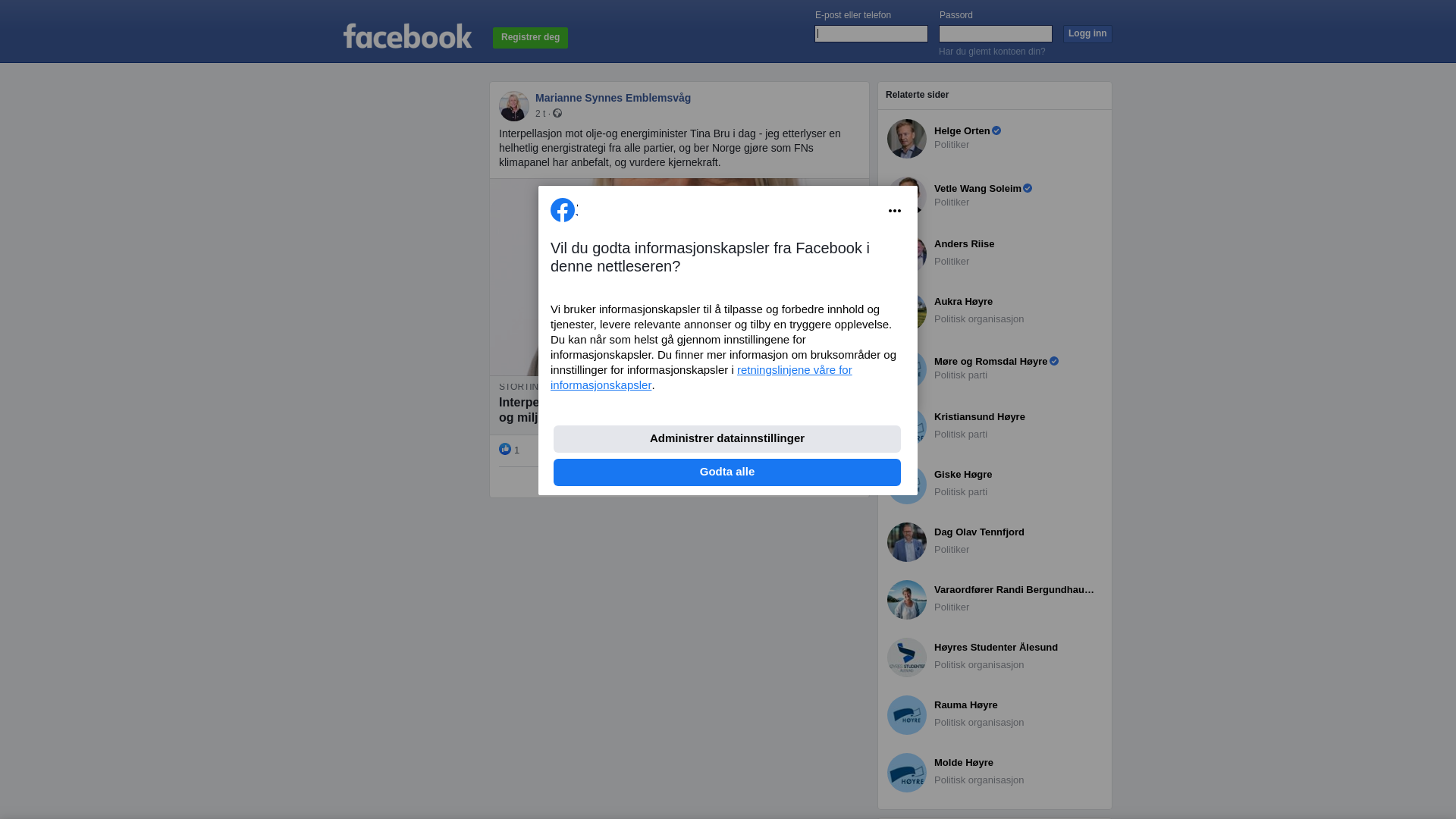
Task: Click the Høyres Studenter Ålesund logo
Action: click(x=907, y=657)
